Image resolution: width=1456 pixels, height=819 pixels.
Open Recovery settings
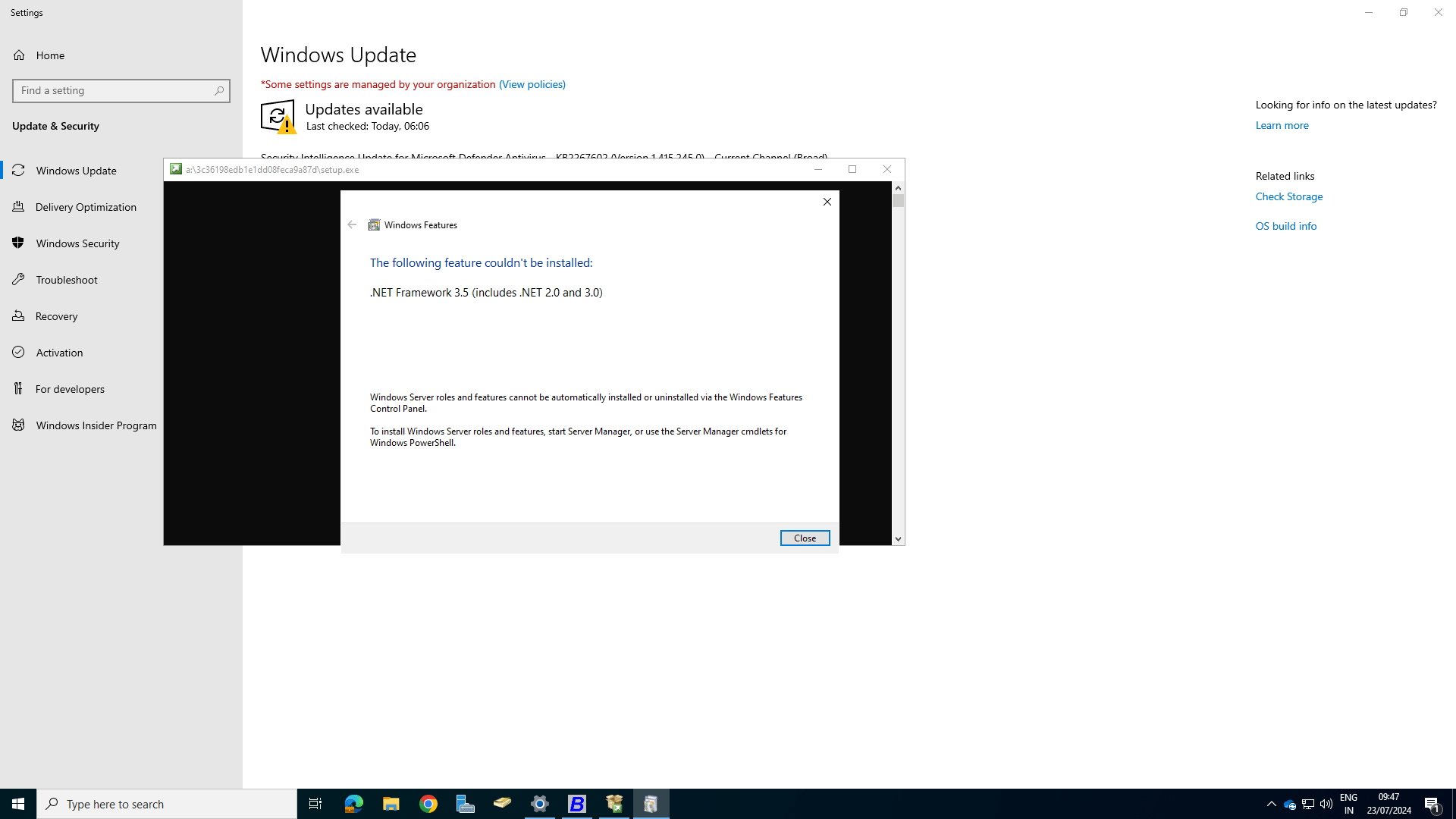(x=82, y=316)
